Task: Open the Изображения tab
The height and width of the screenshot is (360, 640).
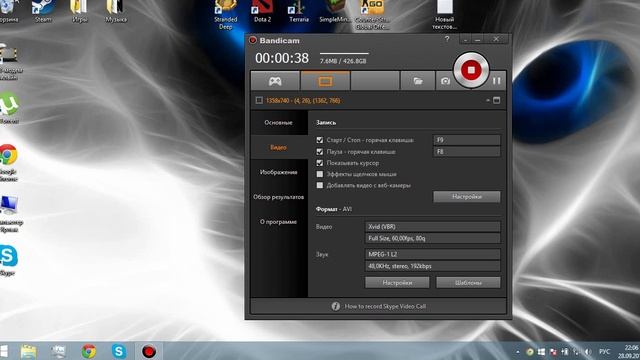Action: (x=278, y=172)
